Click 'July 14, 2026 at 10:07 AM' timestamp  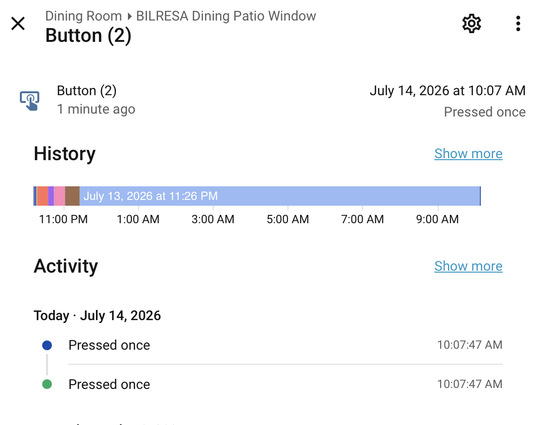447,91
